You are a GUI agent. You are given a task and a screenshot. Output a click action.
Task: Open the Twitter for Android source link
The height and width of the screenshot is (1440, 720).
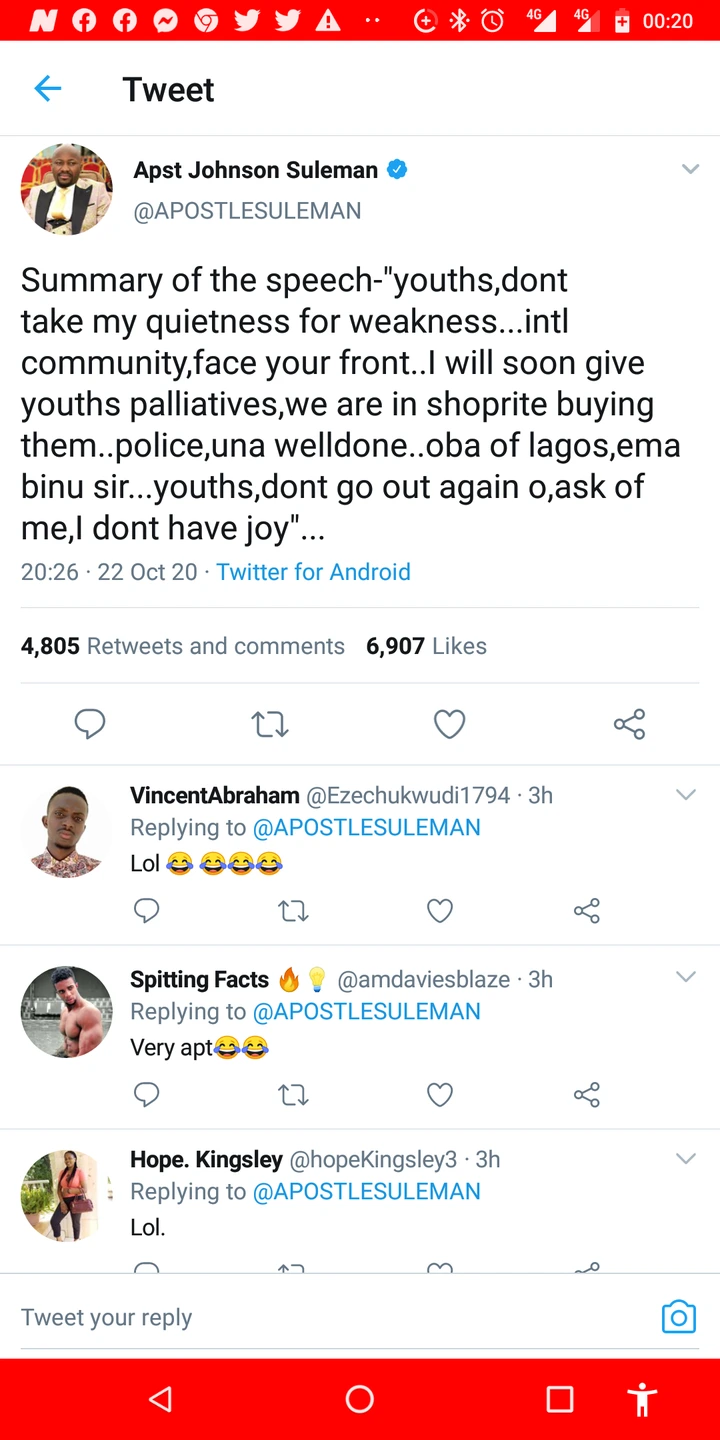pyautogui.click(x=313, y=572)
